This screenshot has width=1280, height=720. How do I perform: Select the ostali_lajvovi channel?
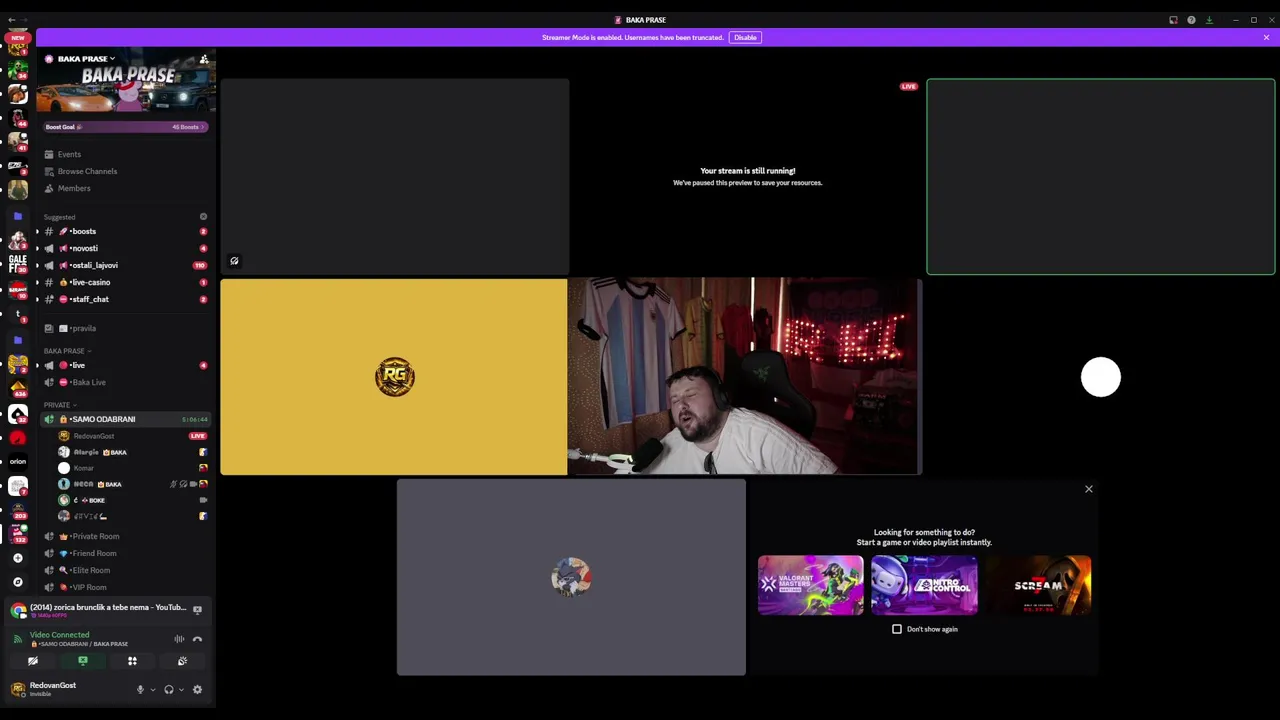coord(124,265)
